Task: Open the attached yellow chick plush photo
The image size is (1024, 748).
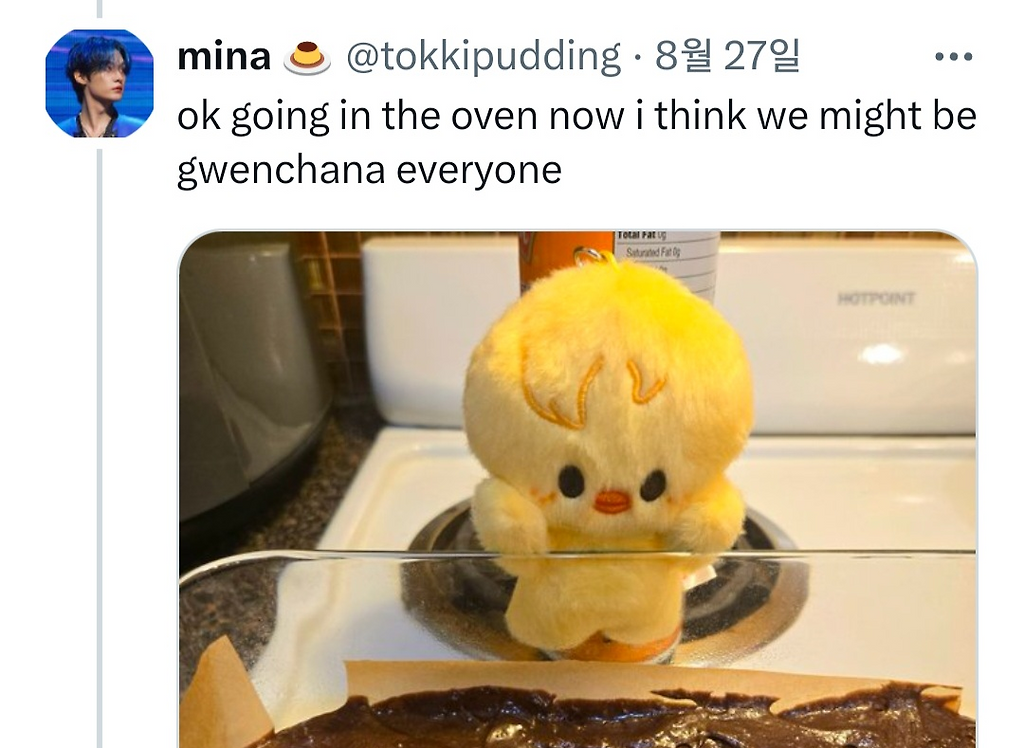Action: click(x=577, y=489)
